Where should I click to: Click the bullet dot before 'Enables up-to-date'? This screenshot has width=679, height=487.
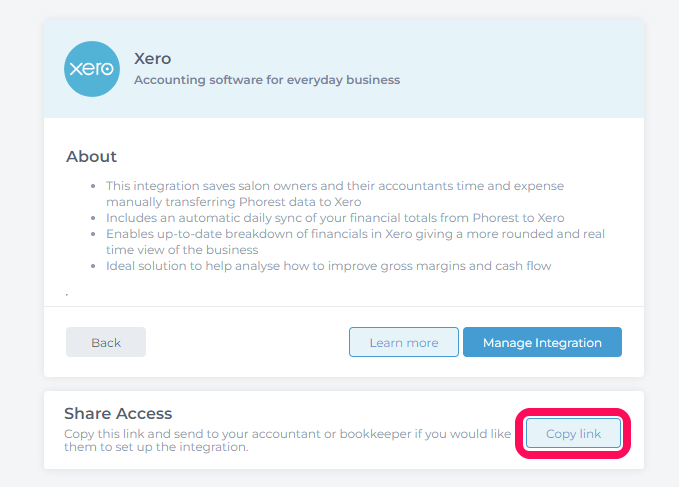pos(93,234)
